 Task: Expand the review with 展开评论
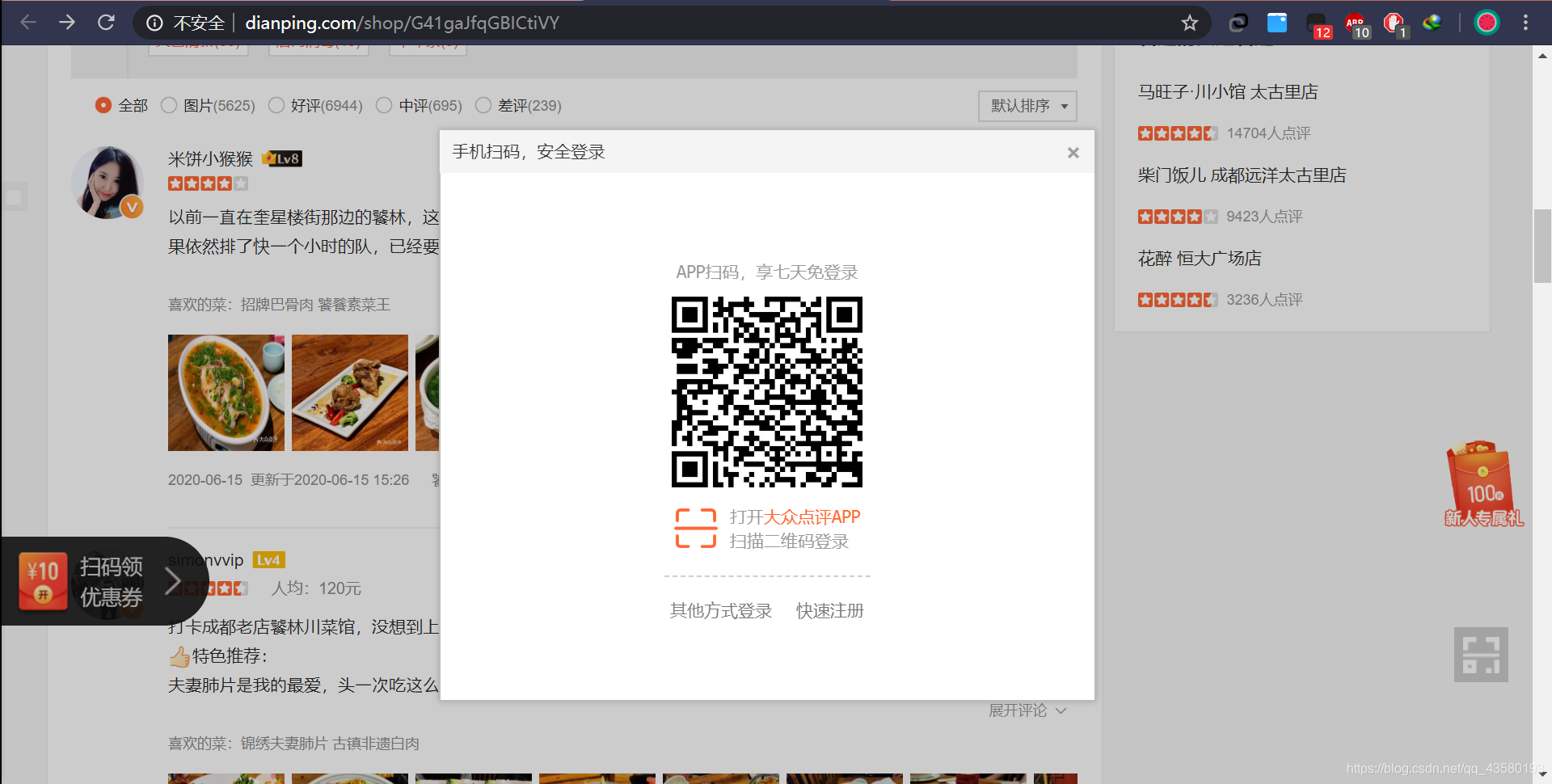[x=1027, y=710]
